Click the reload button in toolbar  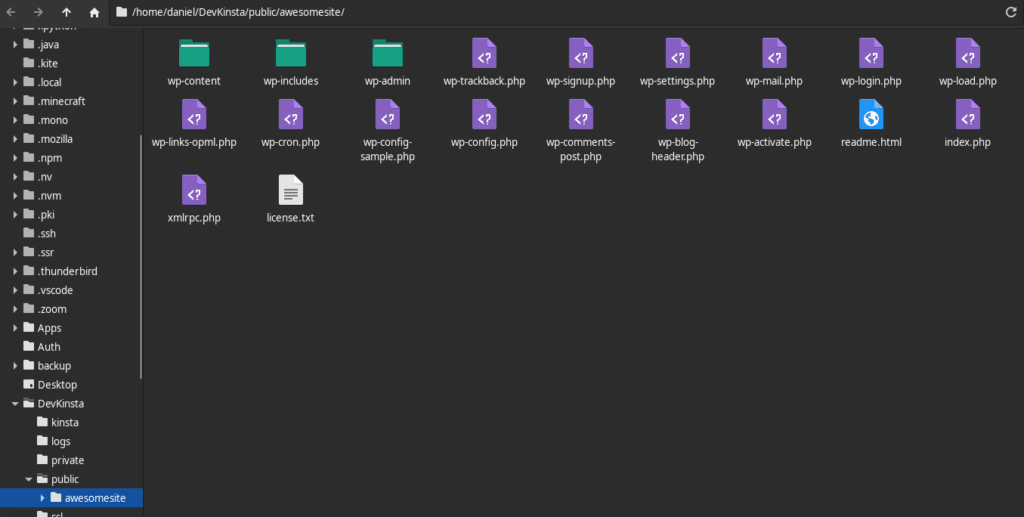tap(1010, 12)
